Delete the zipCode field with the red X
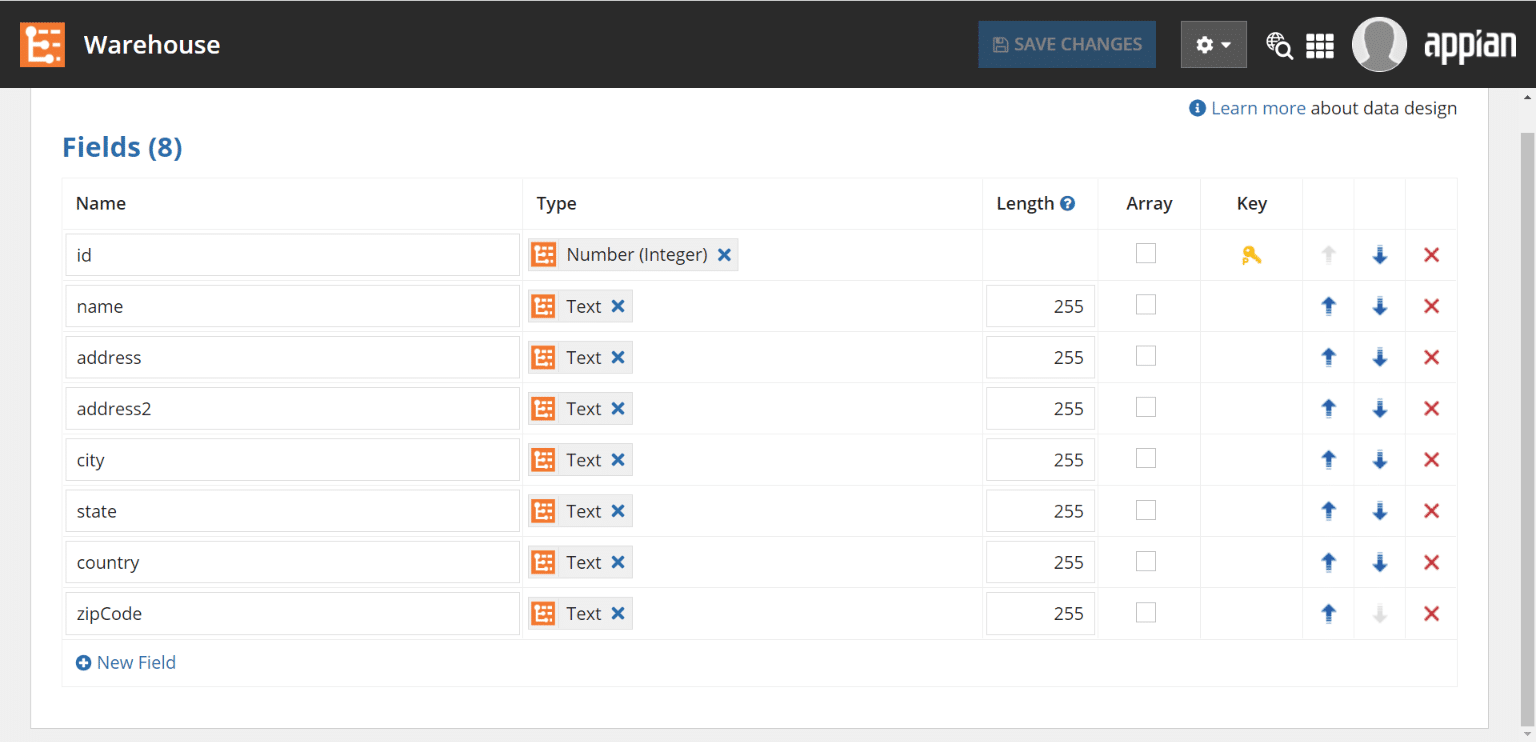The image size is (1536, 742). pos(1431,613)
